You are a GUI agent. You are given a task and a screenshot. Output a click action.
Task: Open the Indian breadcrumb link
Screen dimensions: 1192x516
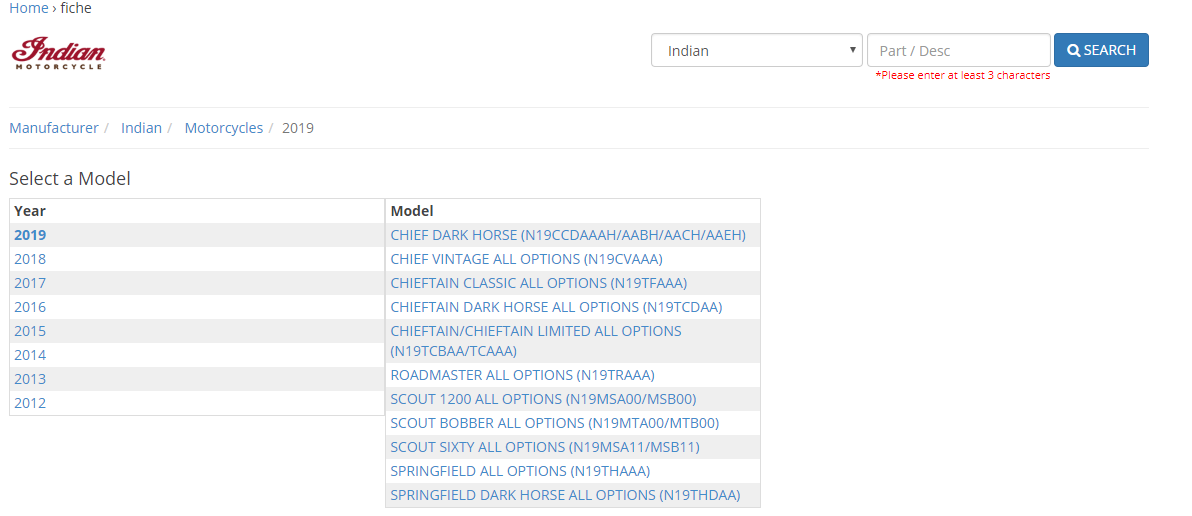(x=141, y=128)
